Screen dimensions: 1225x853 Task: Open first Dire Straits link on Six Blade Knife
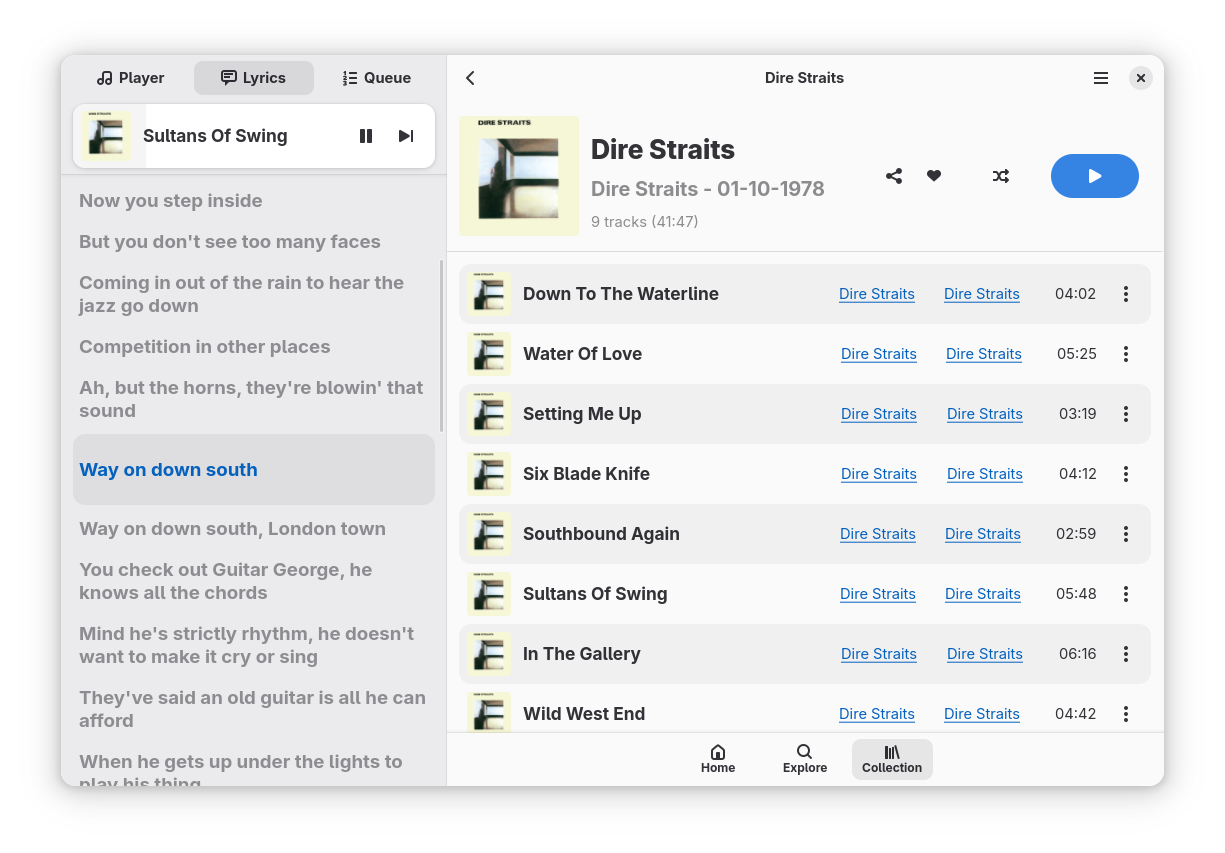(x=879, y=474)
